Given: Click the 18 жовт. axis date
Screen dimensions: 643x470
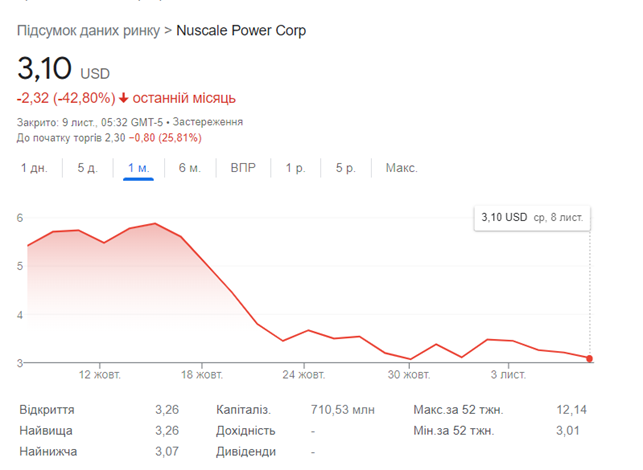Looking at the screenshot, I should (202, 374).
